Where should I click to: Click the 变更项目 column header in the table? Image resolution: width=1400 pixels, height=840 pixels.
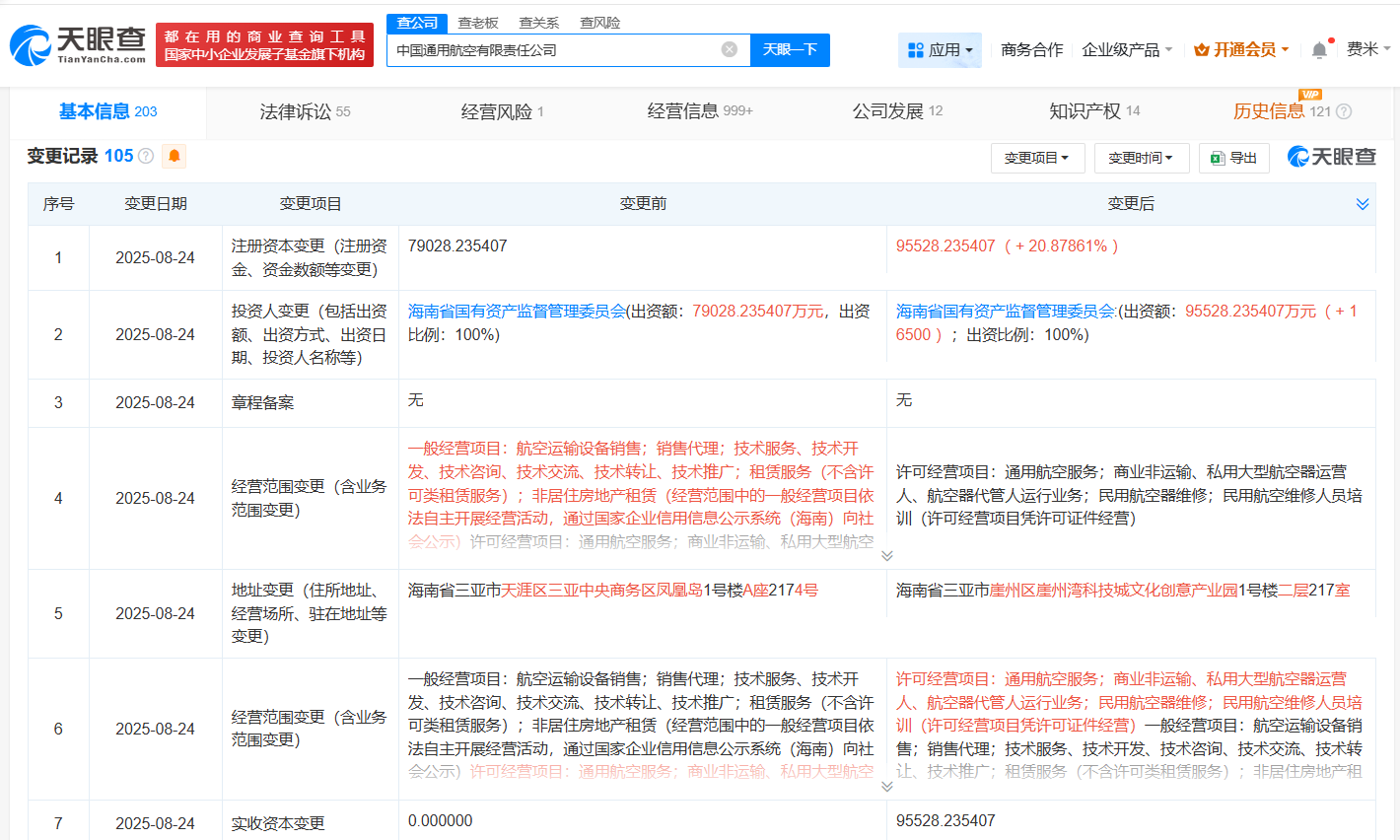[x=311, y=204]
